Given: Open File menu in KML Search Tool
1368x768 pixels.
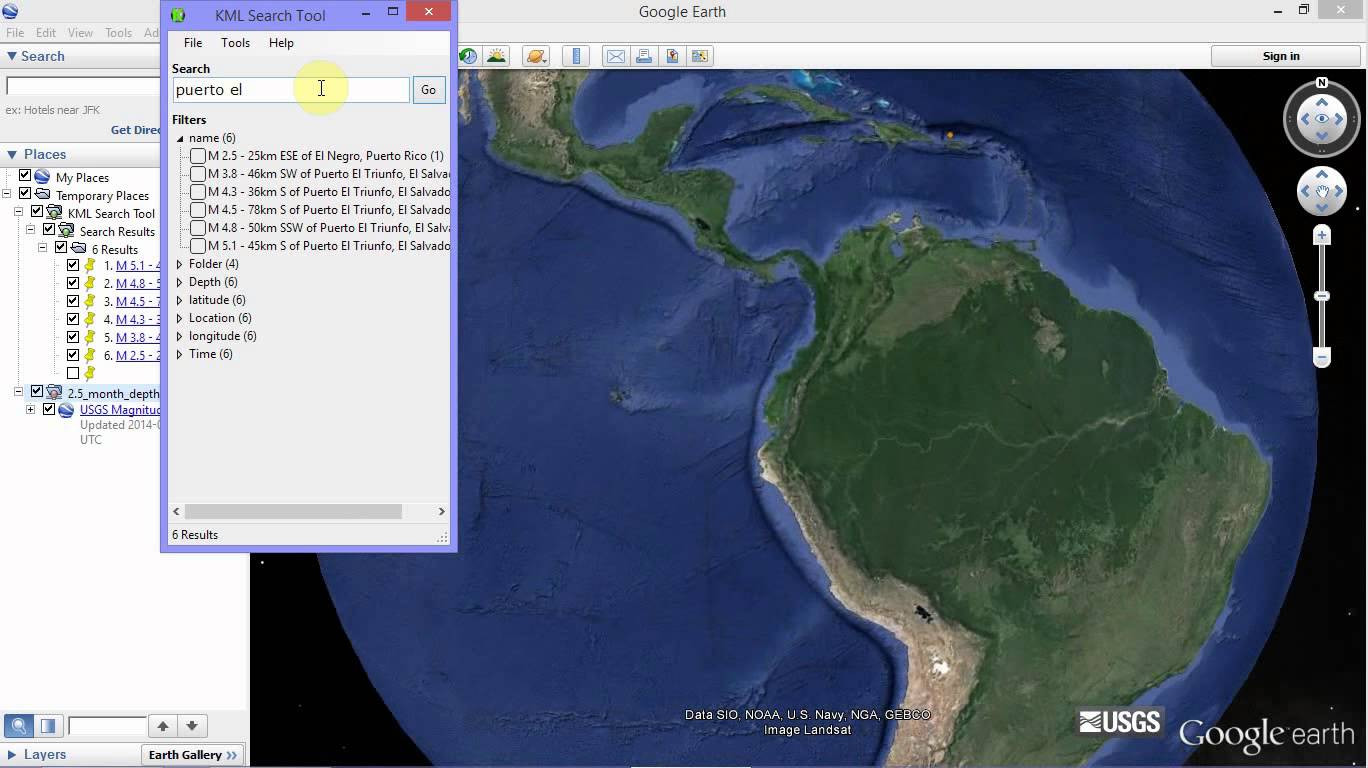Looking at the screenshot, I should coord(193,43).
